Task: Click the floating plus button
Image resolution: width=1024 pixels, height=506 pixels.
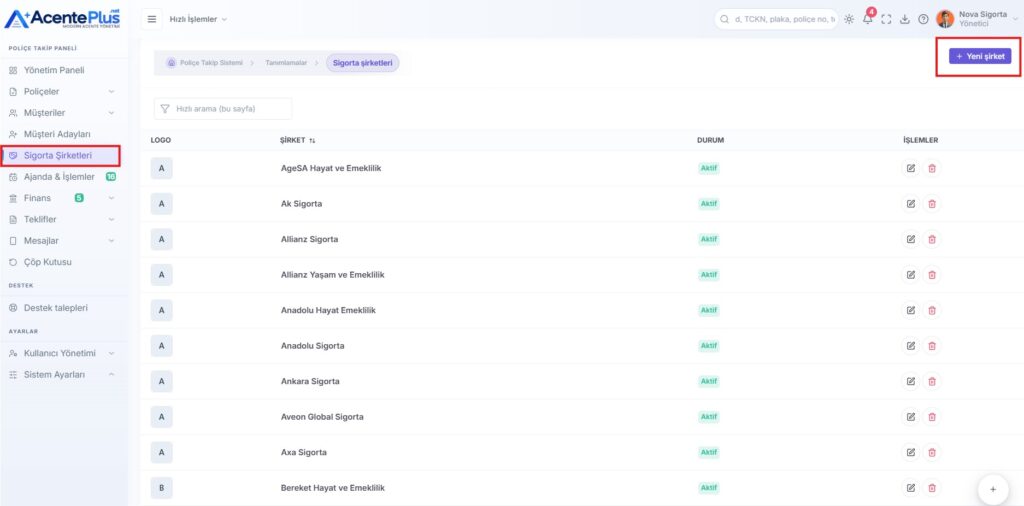Action: pyautogui.click(x=993, y=489)
